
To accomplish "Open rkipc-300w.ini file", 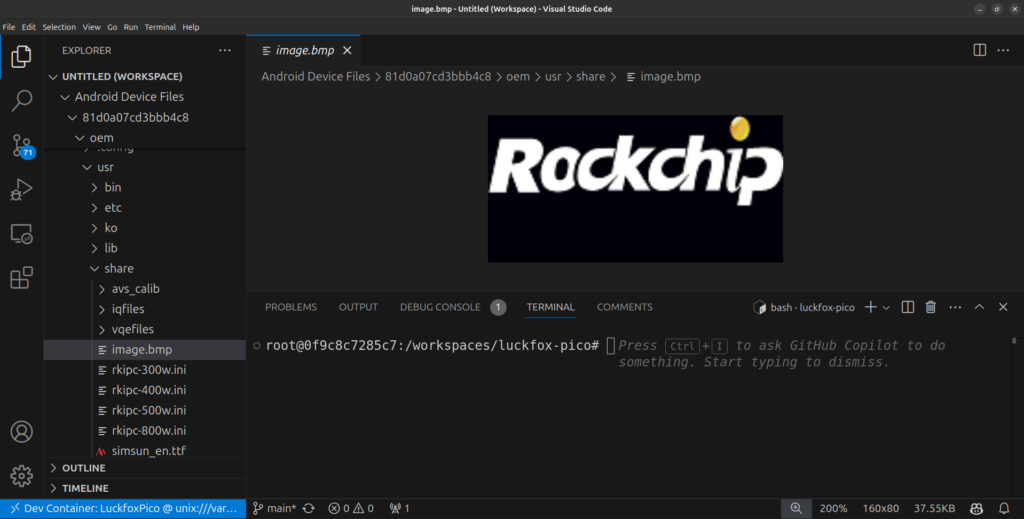I will pyautogui.click(x=144, y=370).
